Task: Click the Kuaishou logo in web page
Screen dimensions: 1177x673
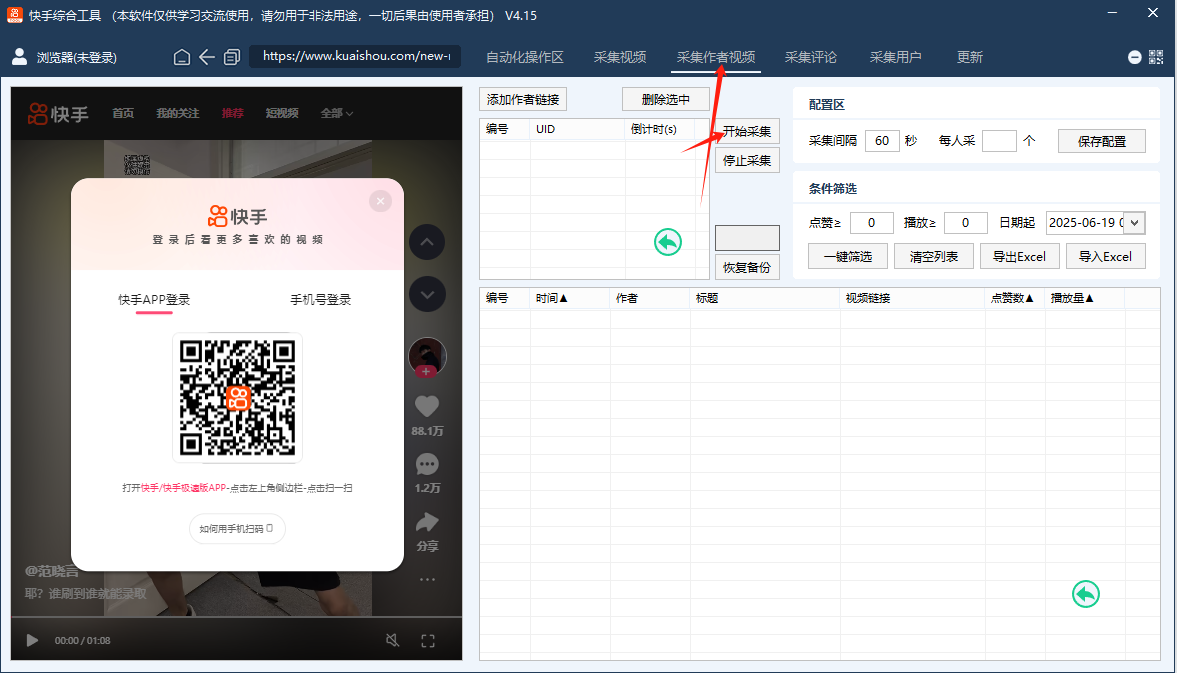Action: [x=59, y=114]
